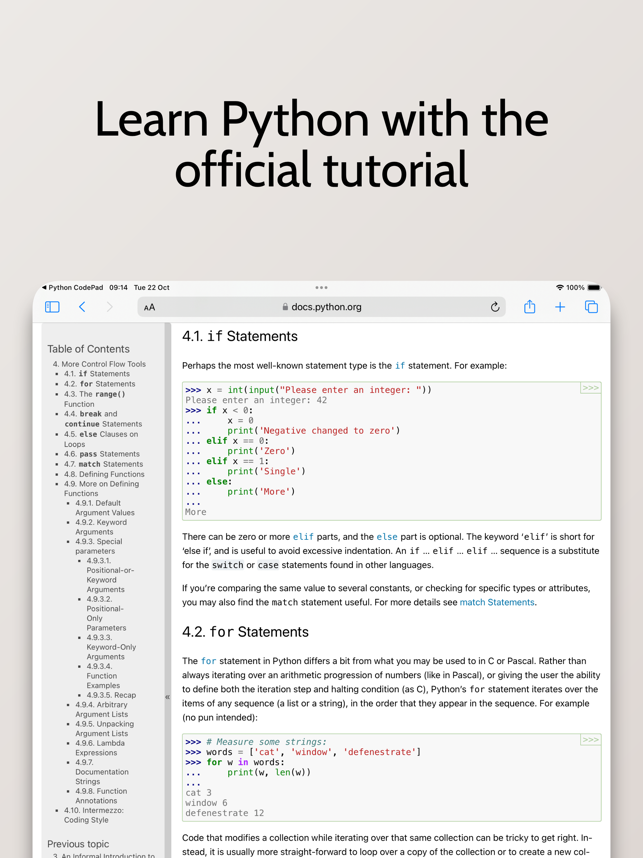Image resolution: width=643 pixels, height=858 pixels.
Task: Open '4.9.5. Unpacking Argument Lists' entry
Action: click(x=105, y=728)
